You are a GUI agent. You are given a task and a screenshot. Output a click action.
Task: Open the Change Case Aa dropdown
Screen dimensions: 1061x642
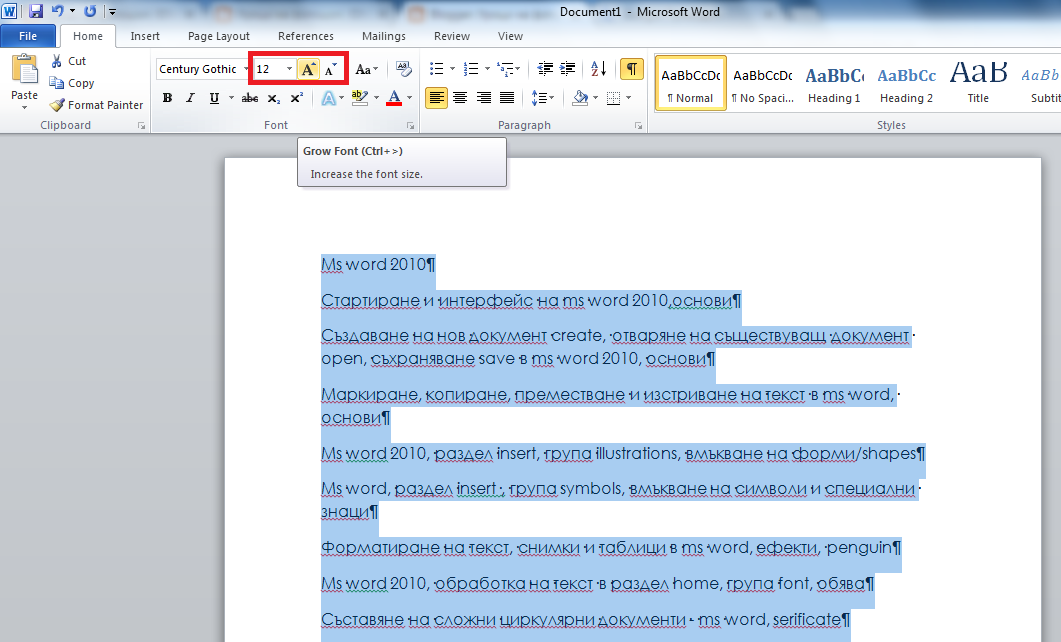pyautogui.click(x=367, y=69)
